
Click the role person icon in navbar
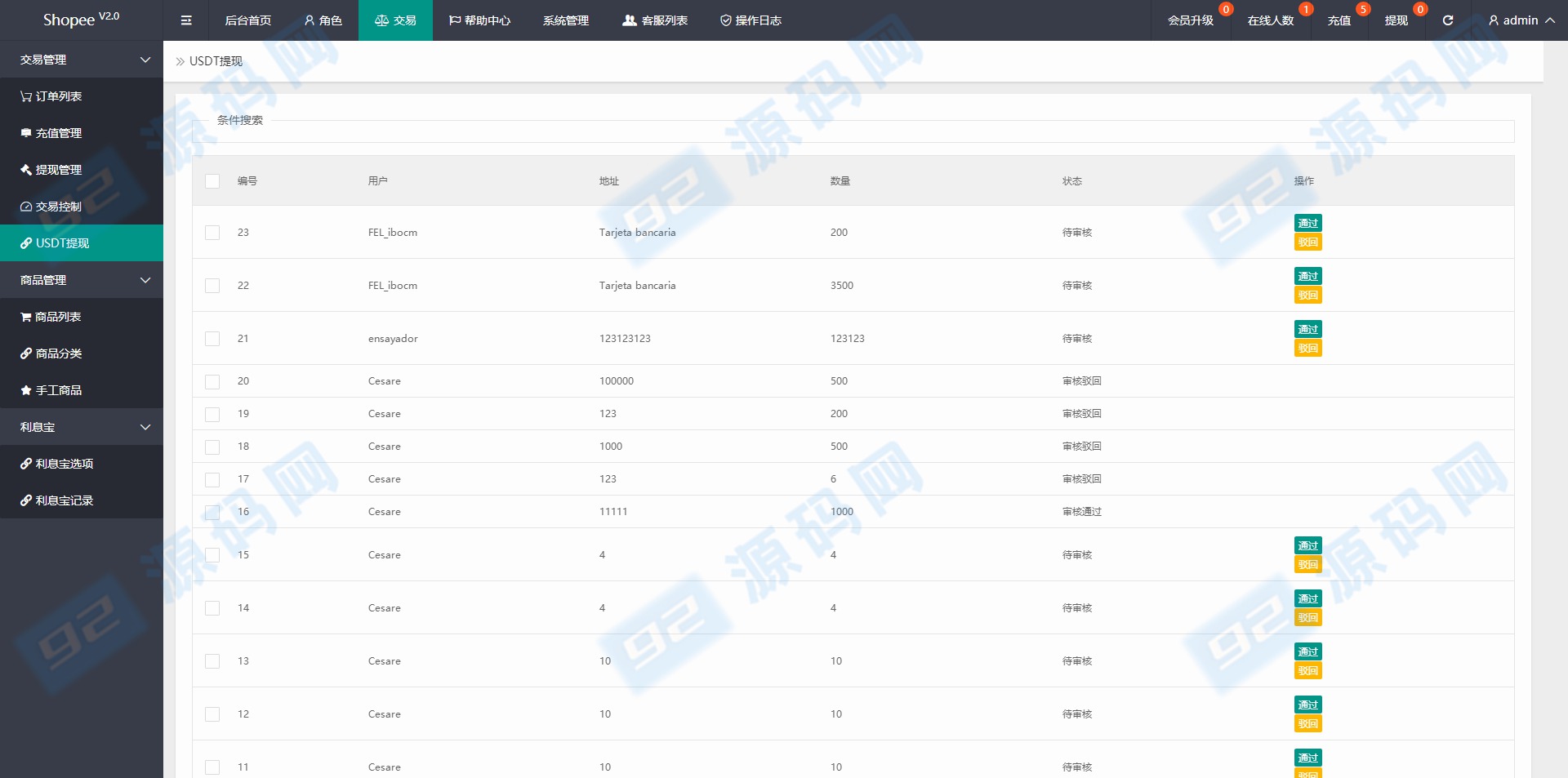[310, 20]
